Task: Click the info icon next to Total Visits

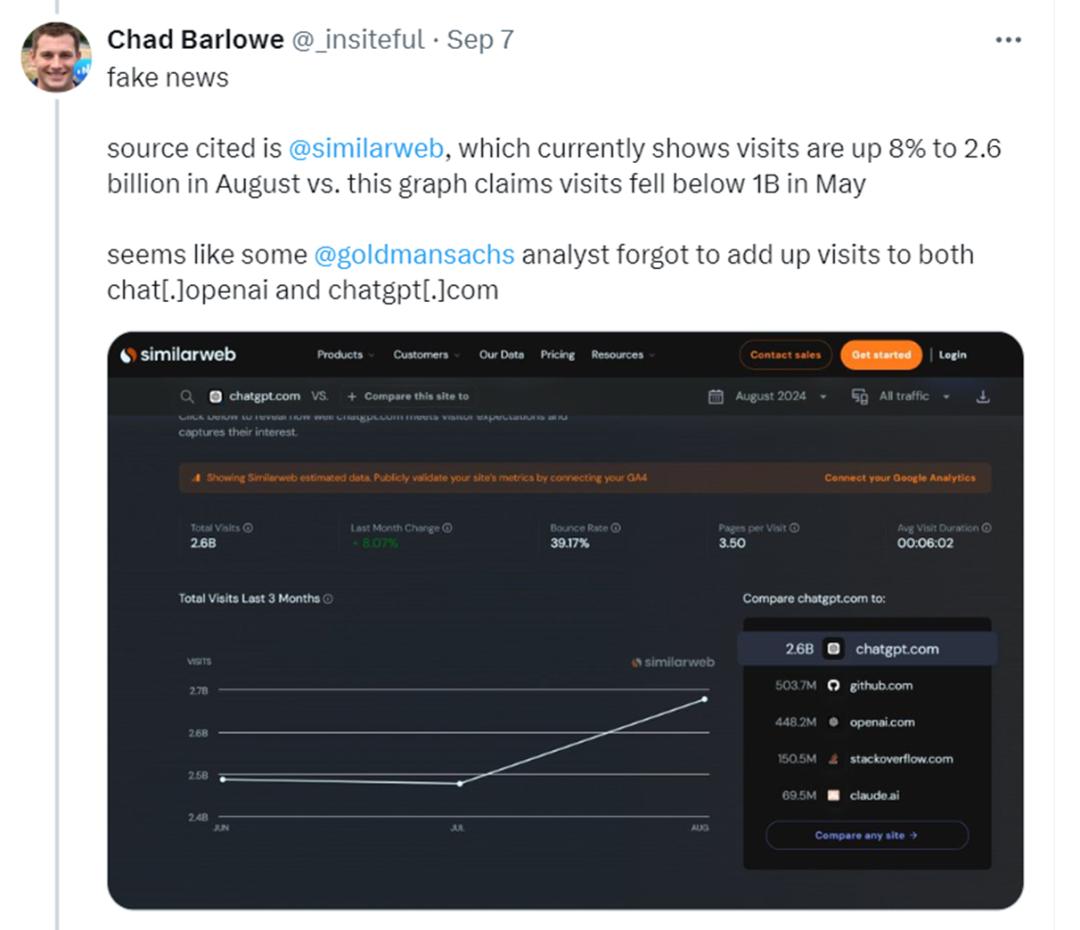Action: point(248,528)
